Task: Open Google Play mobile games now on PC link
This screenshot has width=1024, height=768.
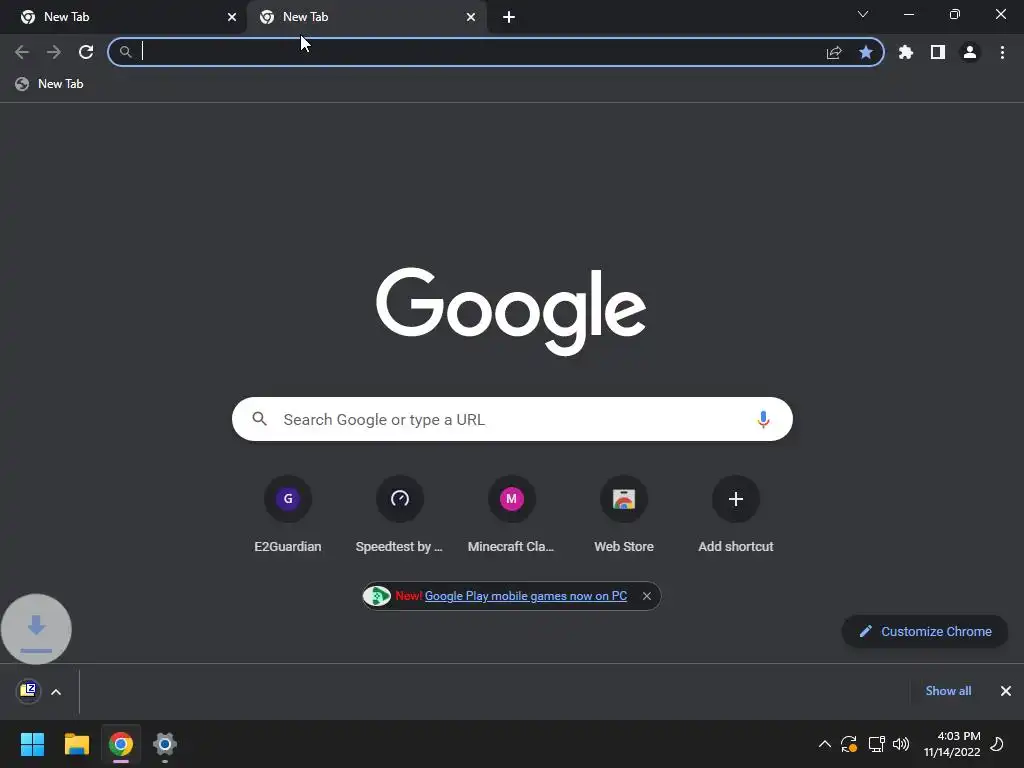Action: click(x=526, y=596)
